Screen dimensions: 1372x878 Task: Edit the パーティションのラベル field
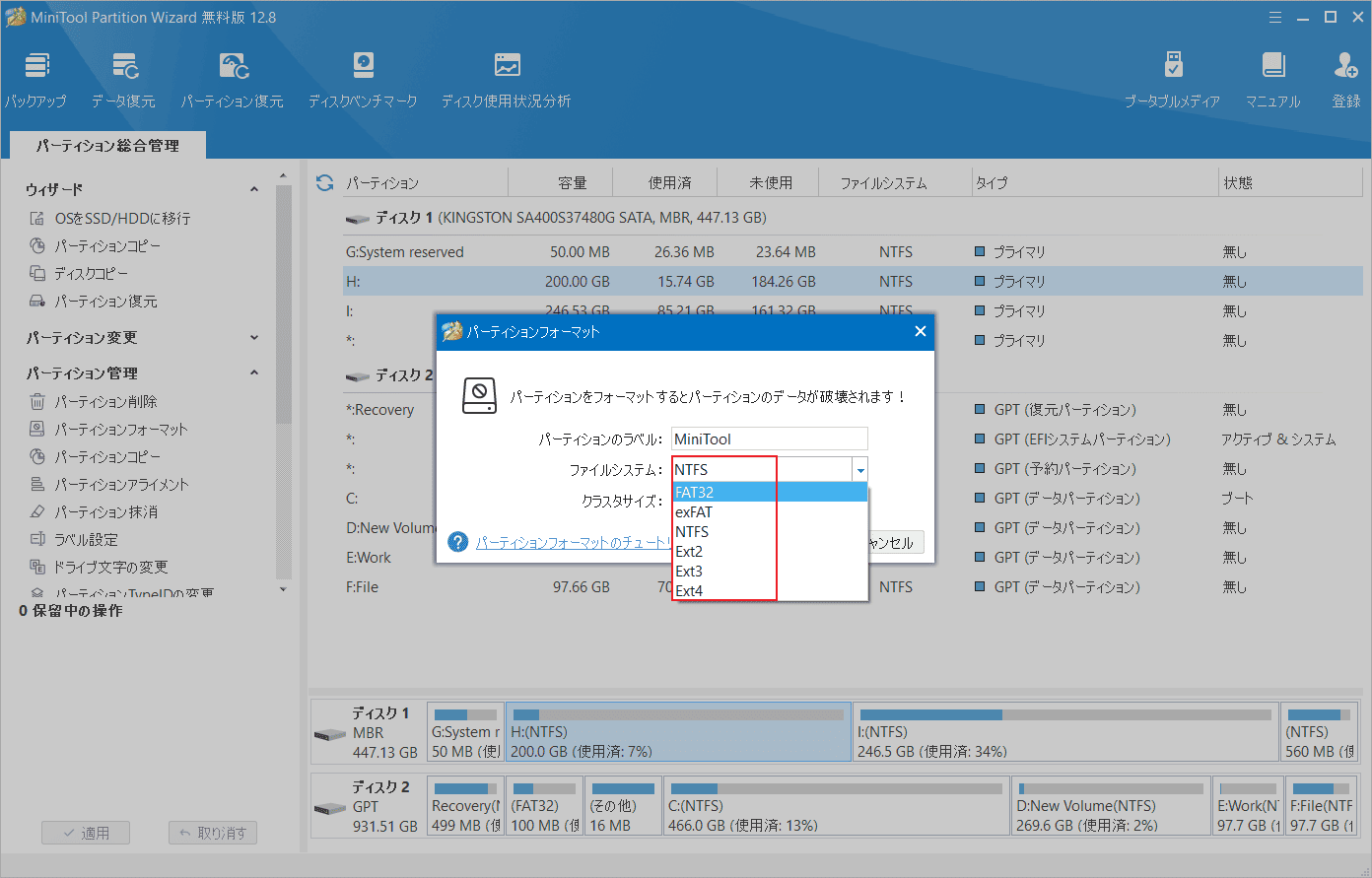point(770,439)
